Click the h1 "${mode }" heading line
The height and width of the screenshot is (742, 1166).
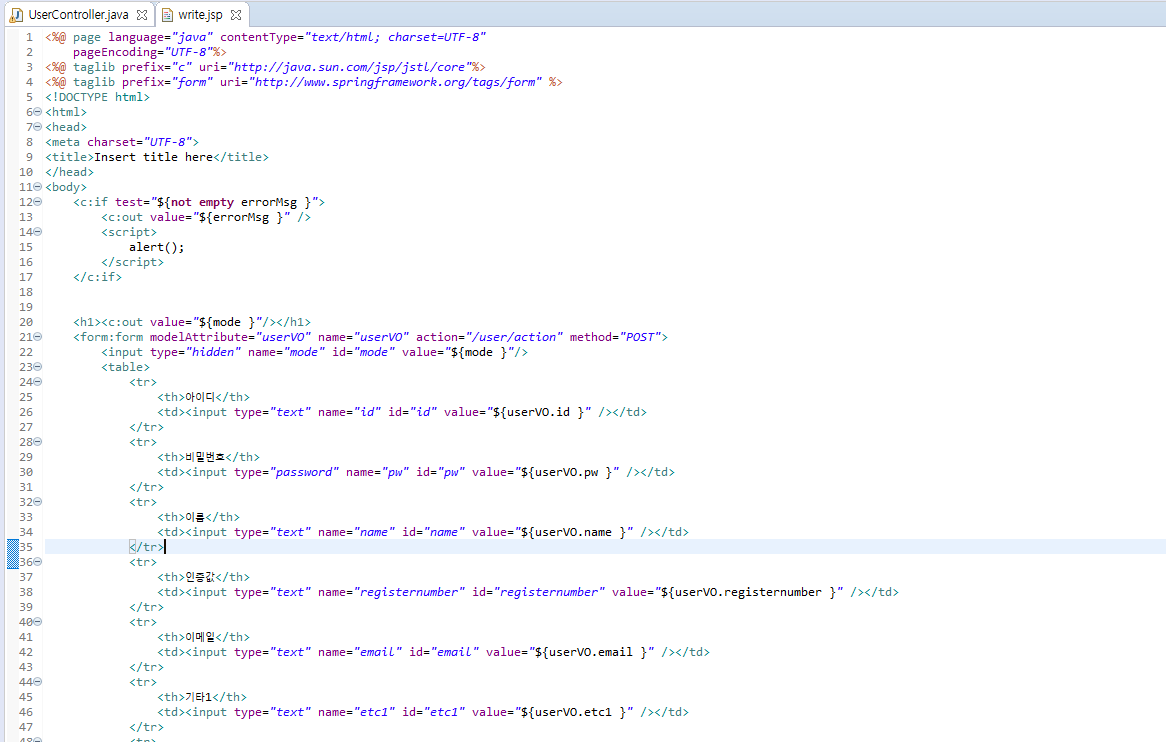click(x=192, y=322)
